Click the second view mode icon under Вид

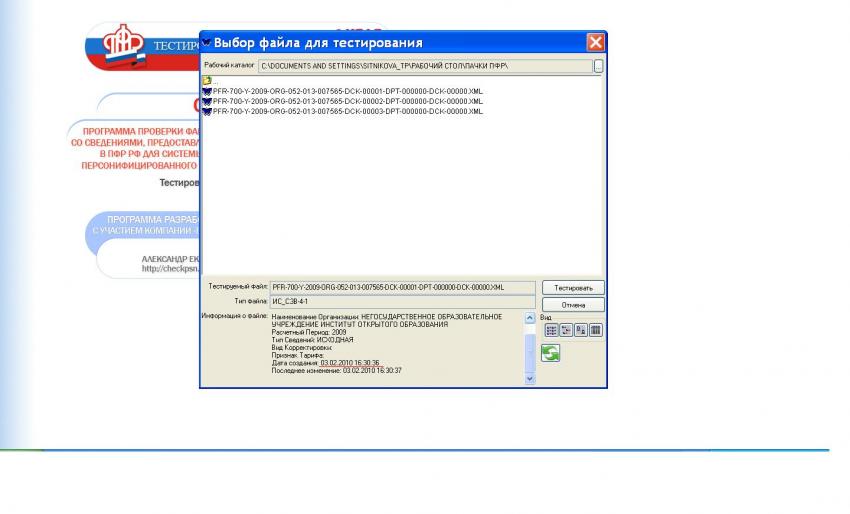coord(566,330)
